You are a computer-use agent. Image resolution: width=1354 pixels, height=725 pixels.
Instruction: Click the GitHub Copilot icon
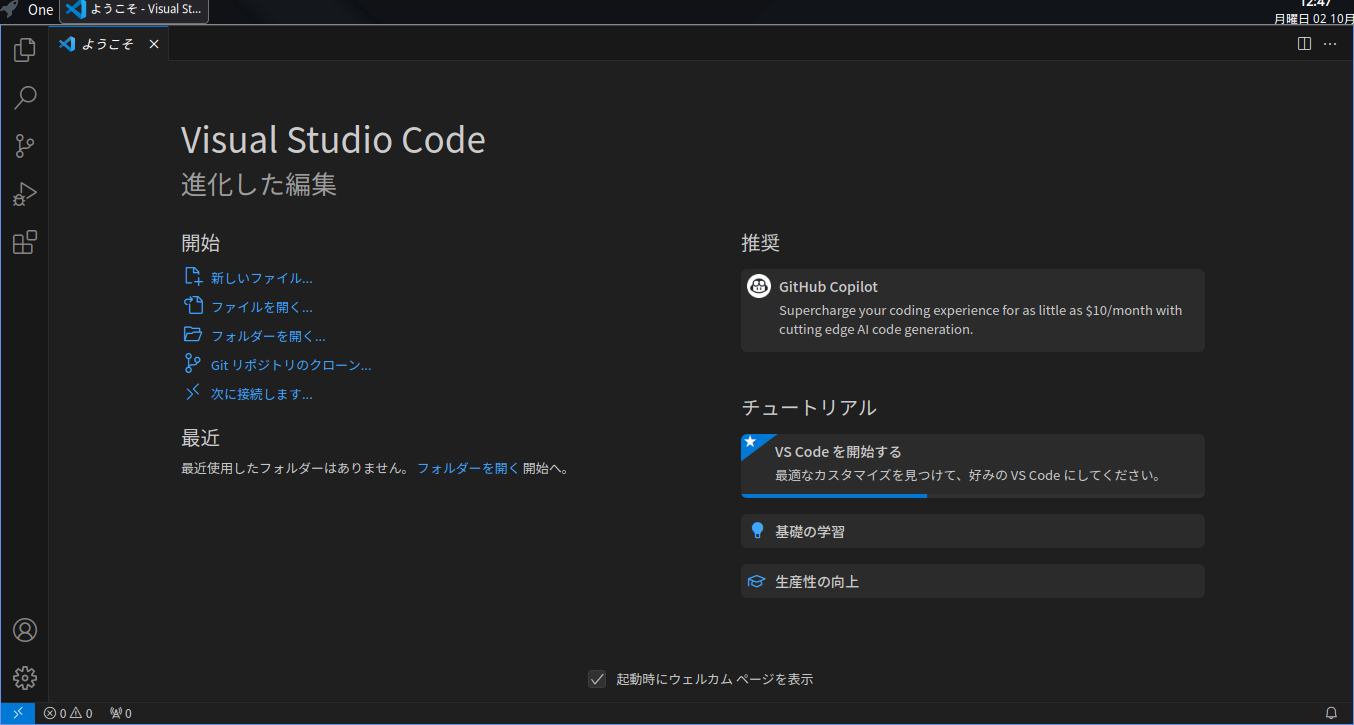pyautogui.click(x=759, y=286)
